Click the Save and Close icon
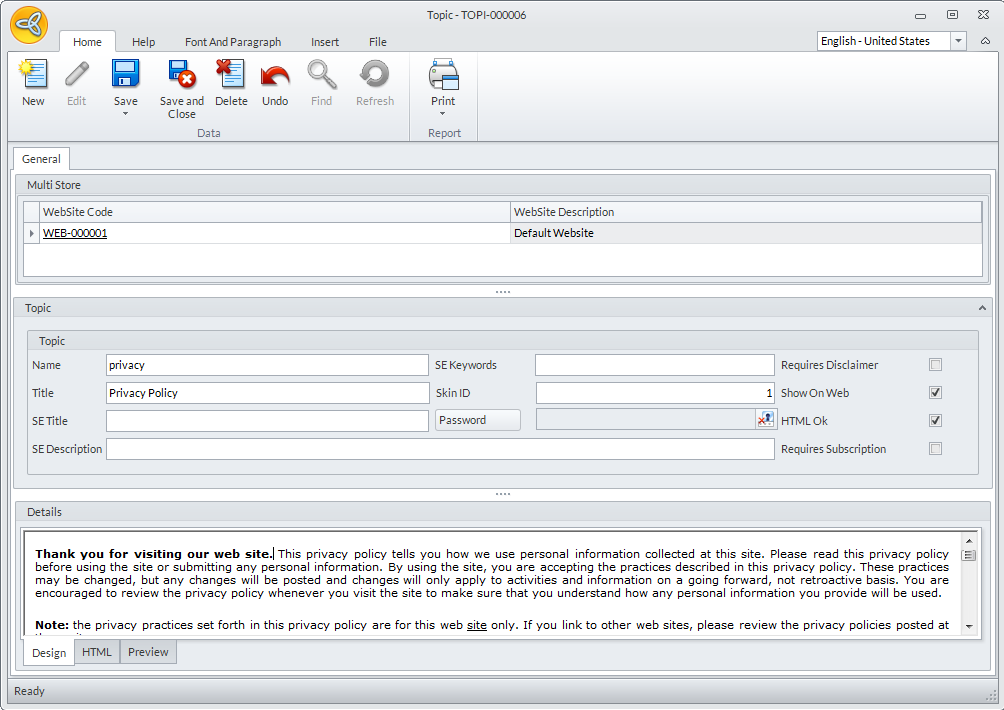The image size is (1004, 710). point(181,76)
